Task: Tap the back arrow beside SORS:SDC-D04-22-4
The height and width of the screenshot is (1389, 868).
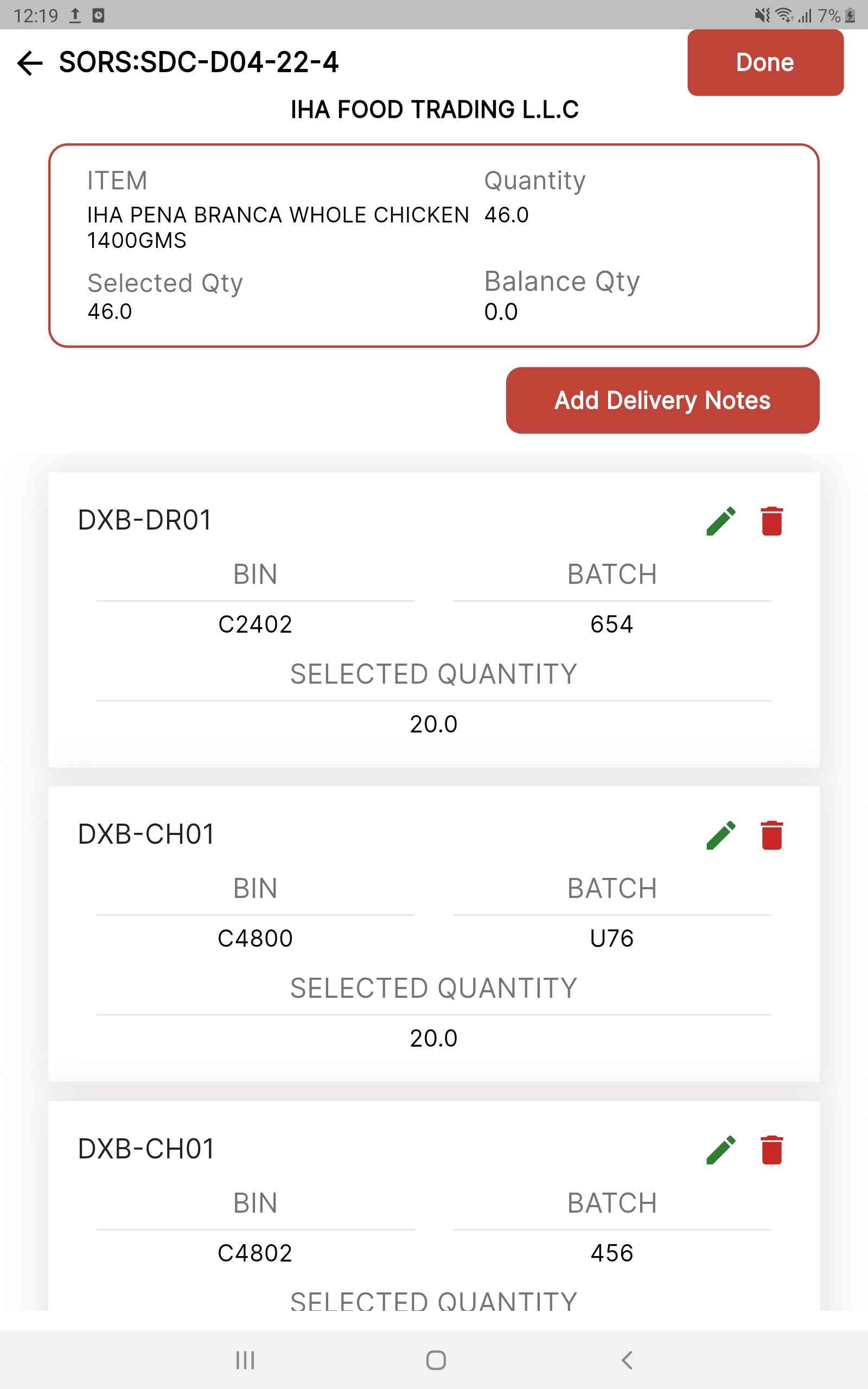Action: [30, 62]
